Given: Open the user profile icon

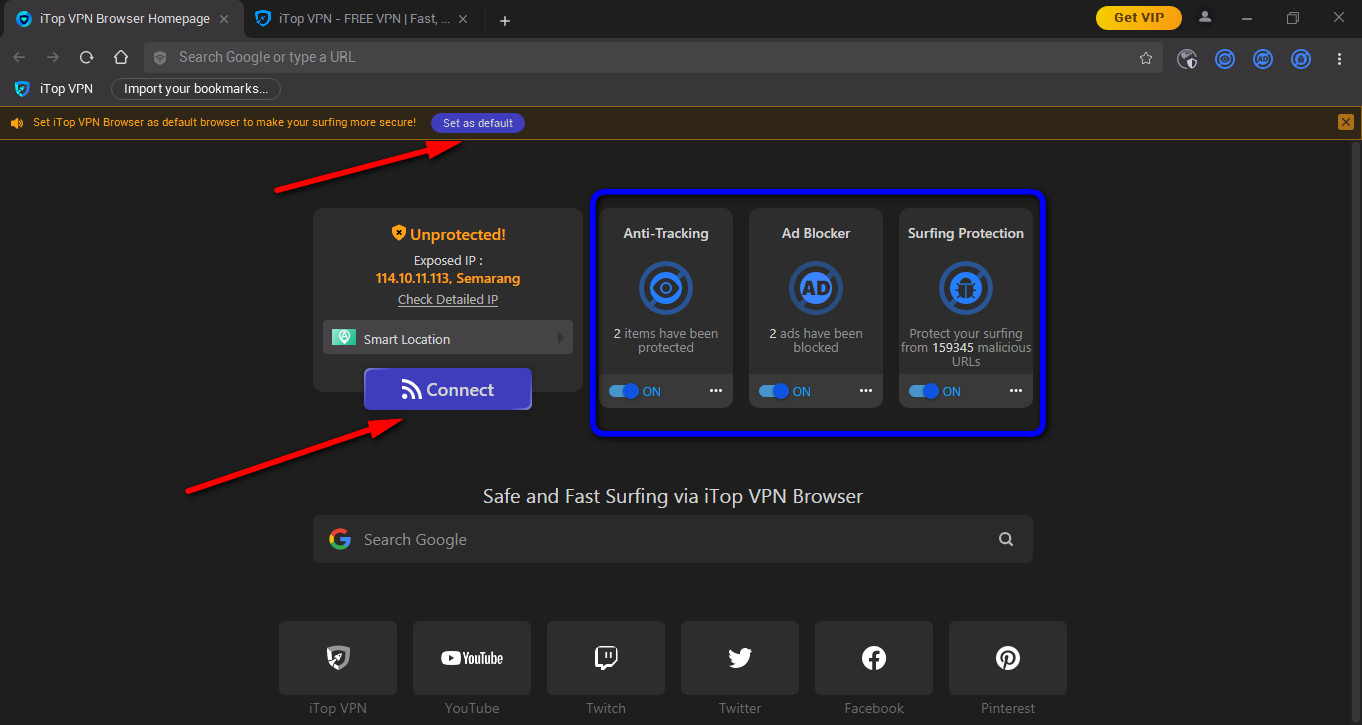Looking at the screenshot, I should click(x=1205, y=17).
